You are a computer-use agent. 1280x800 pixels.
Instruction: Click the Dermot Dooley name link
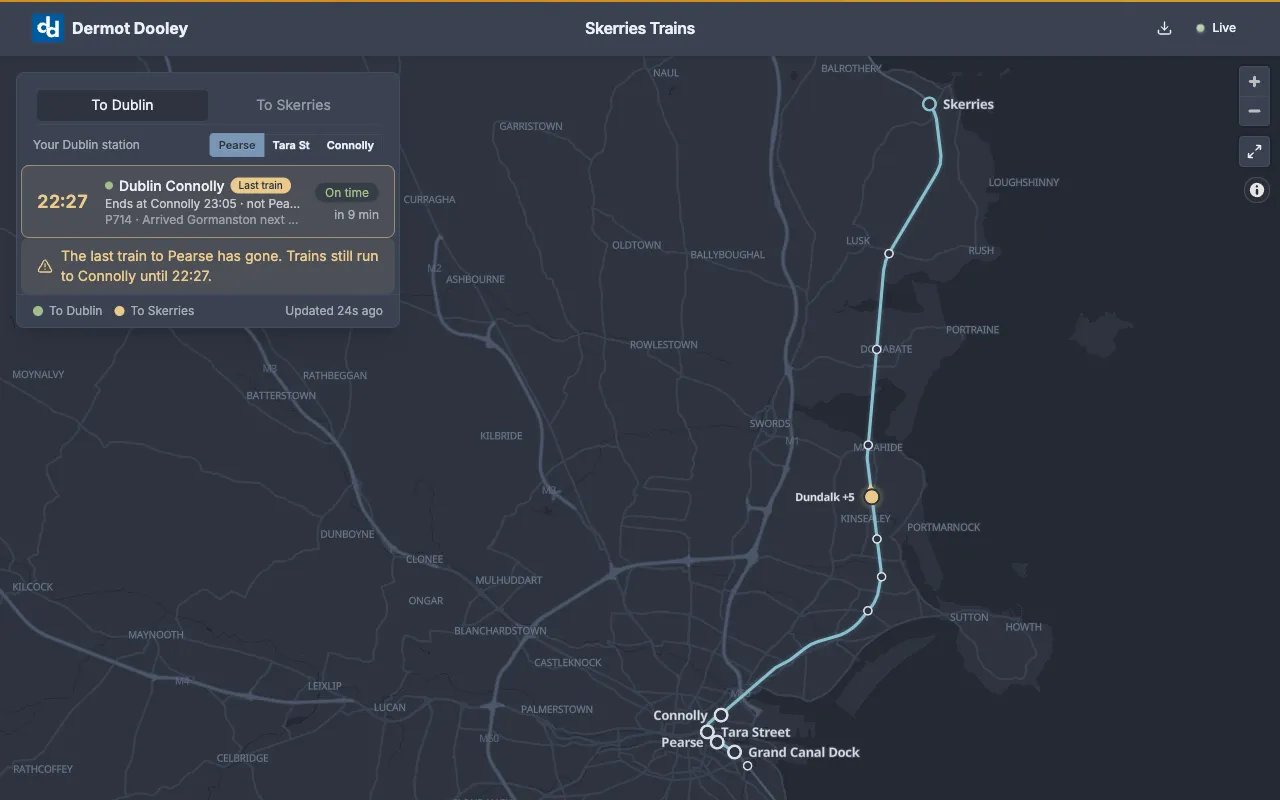tap(130, 28)
